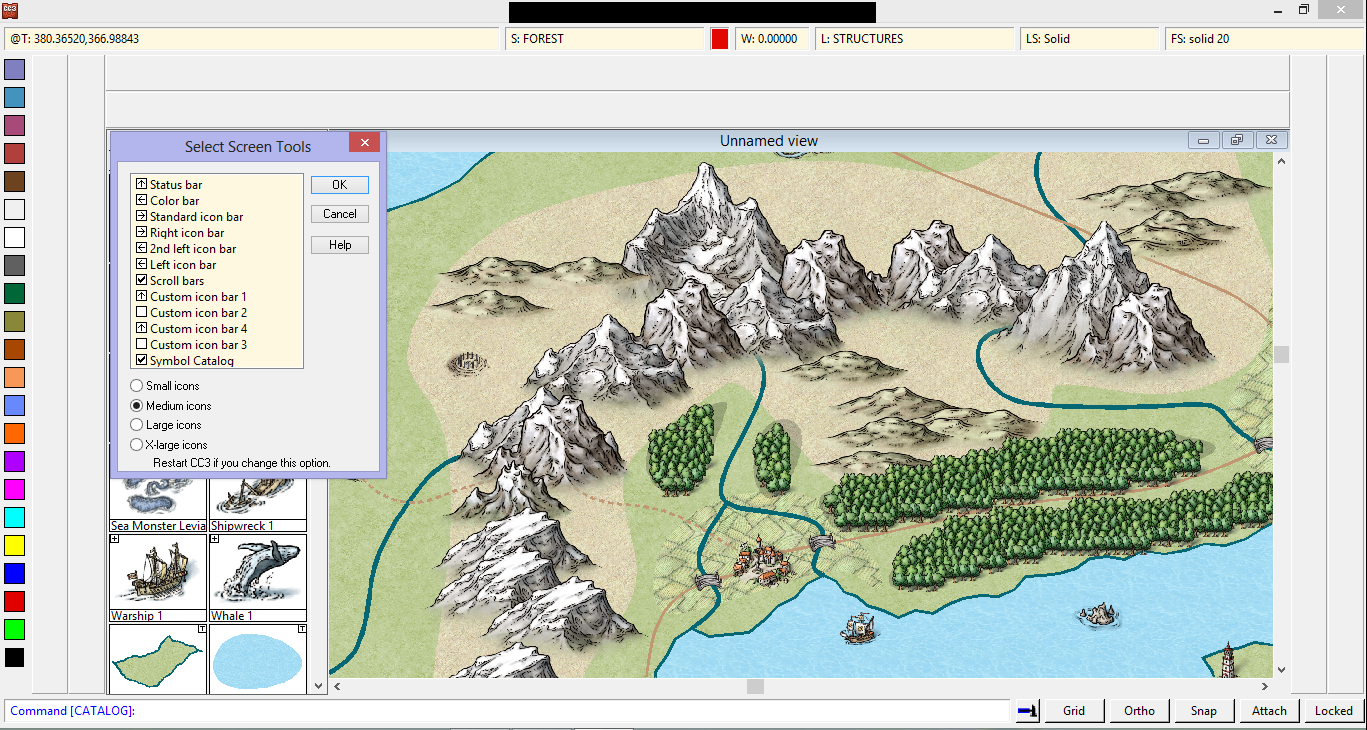This screenshot has width=1367, height=730.
Task: Pick the salmon color swatch
Action: pyautogui.click(x=14, y=378)
